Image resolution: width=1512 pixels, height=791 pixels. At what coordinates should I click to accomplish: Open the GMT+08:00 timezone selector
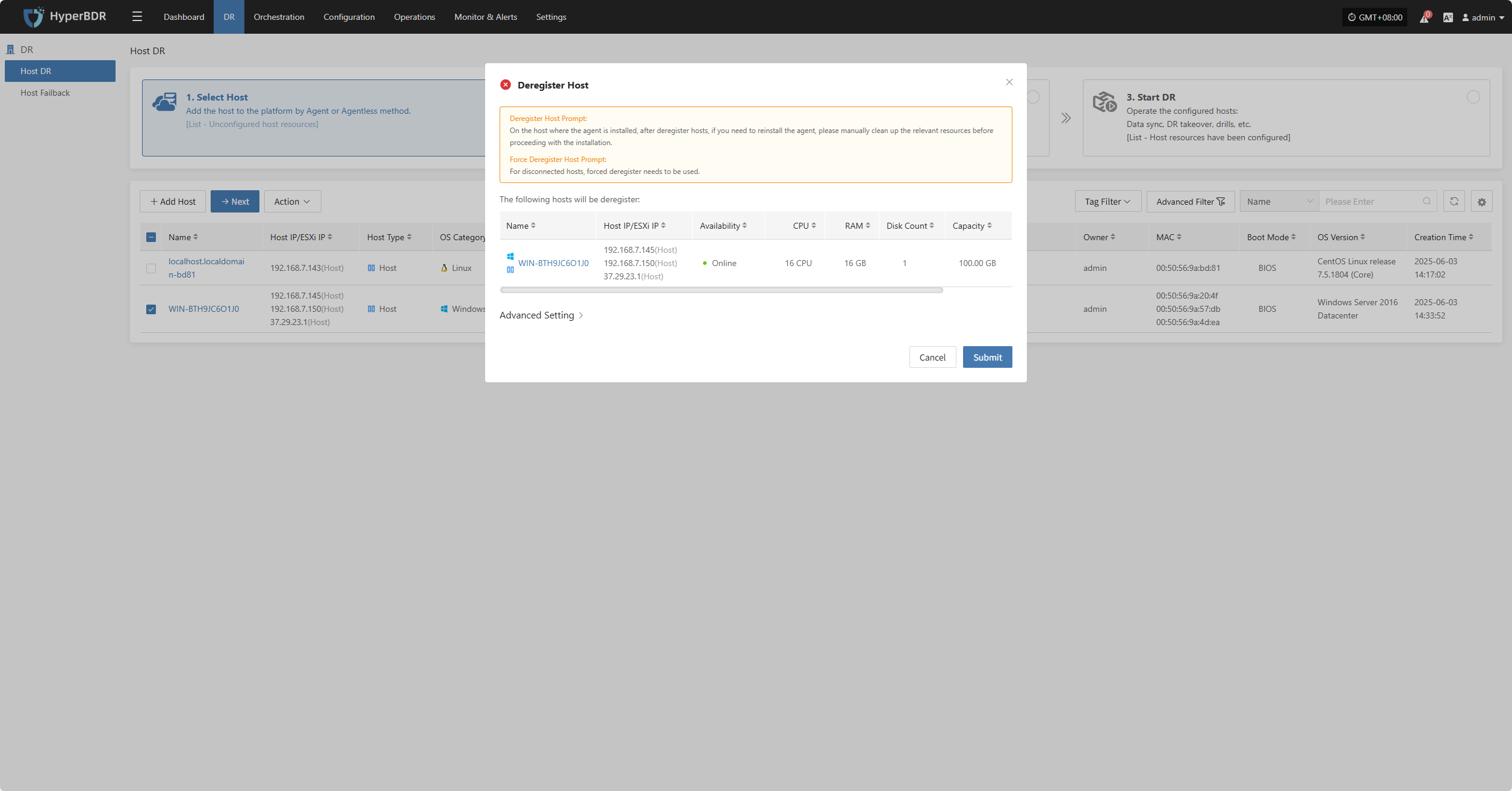click(x=1375, y=17)
